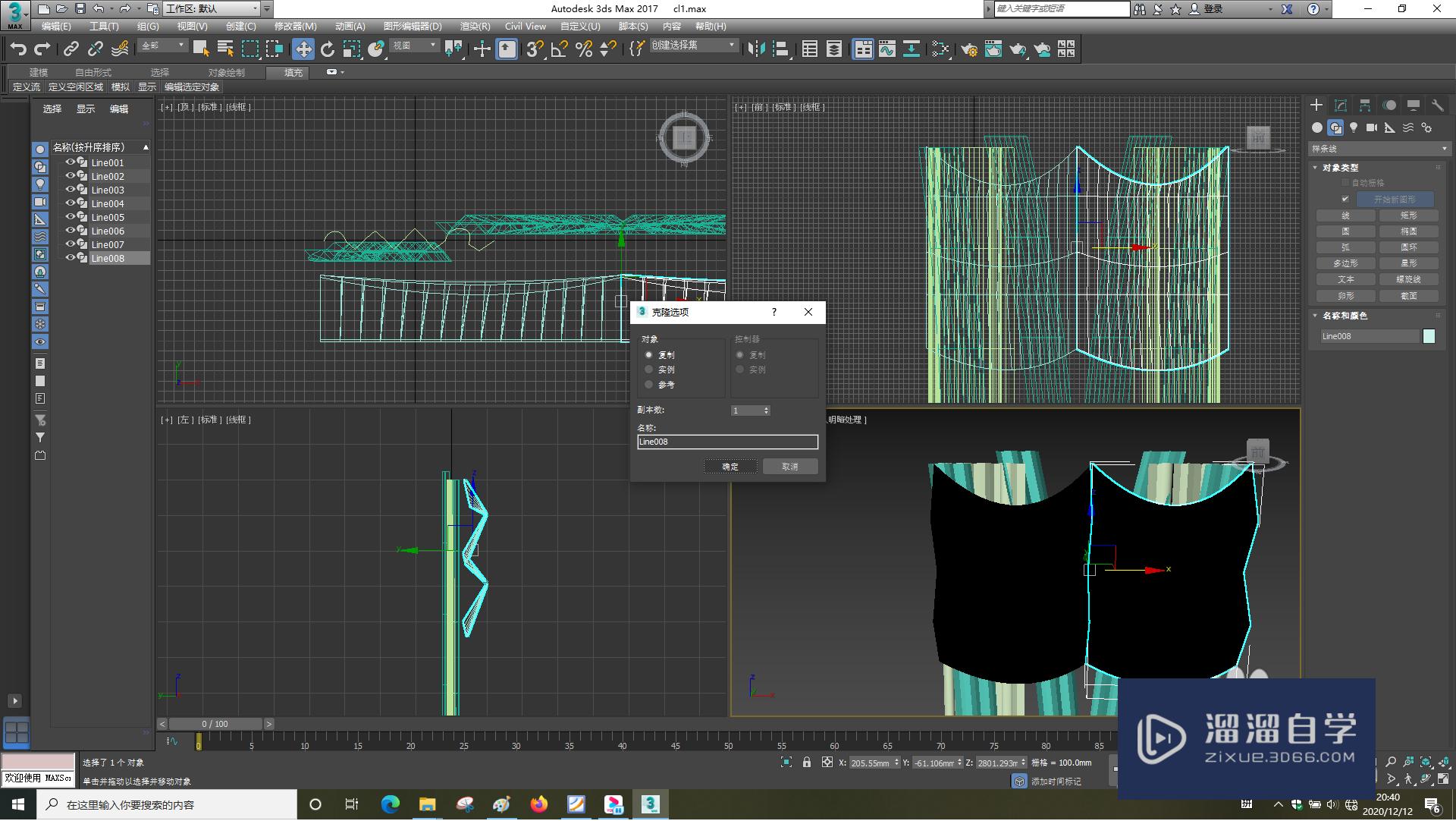Select the Cameras category in Create panel
1456x821 pixels.
click(1372, 127)
